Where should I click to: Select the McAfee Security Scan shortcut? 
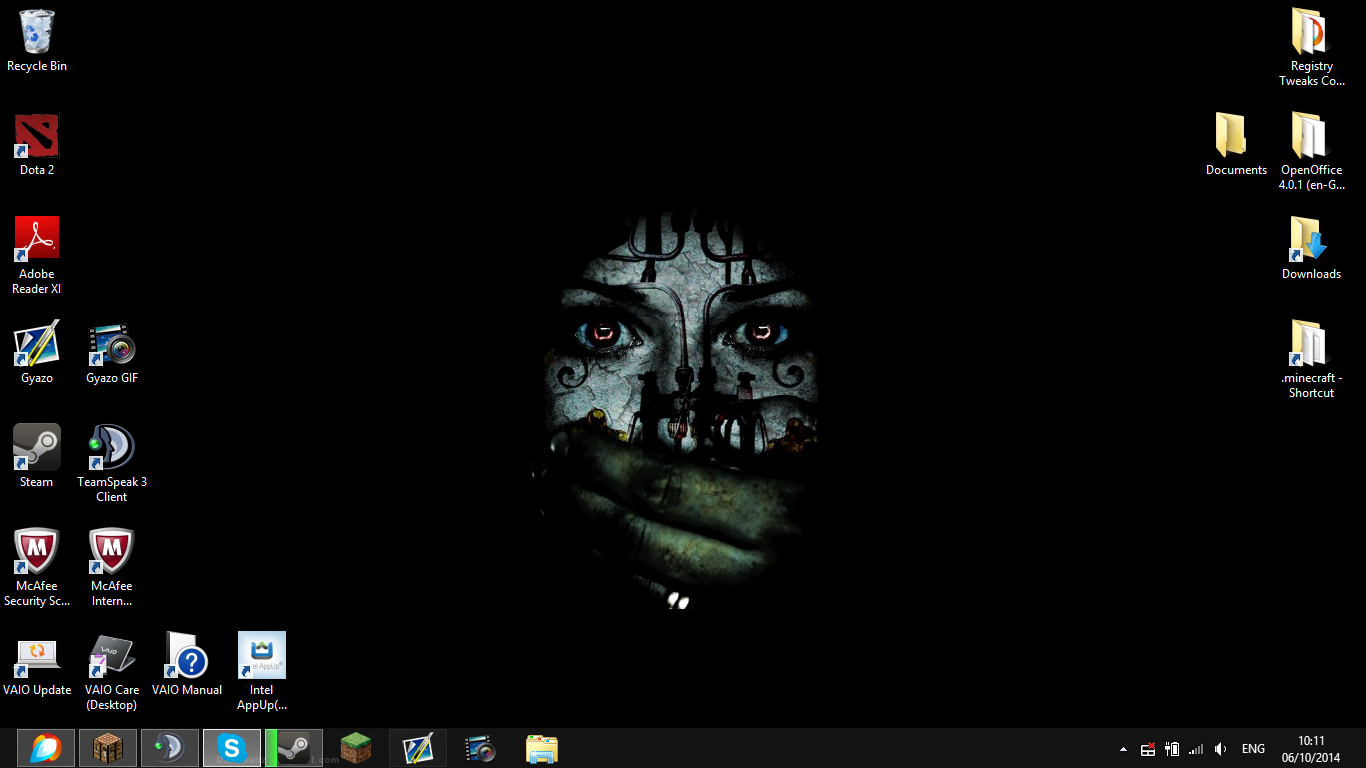(x=37, y=568)
